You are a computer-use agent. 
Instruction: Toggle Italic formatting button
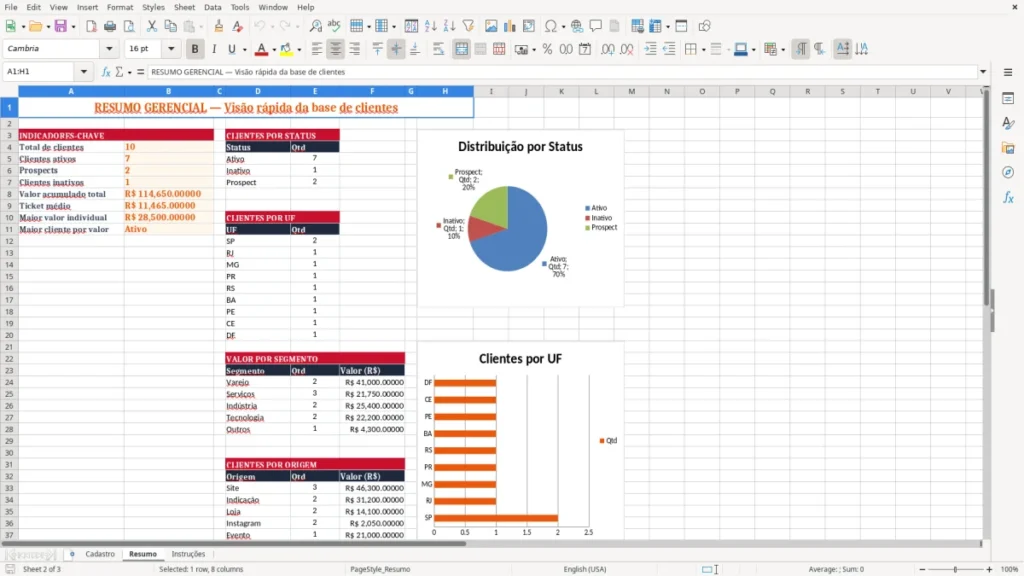pyautogui.click(x=214, y=49)
